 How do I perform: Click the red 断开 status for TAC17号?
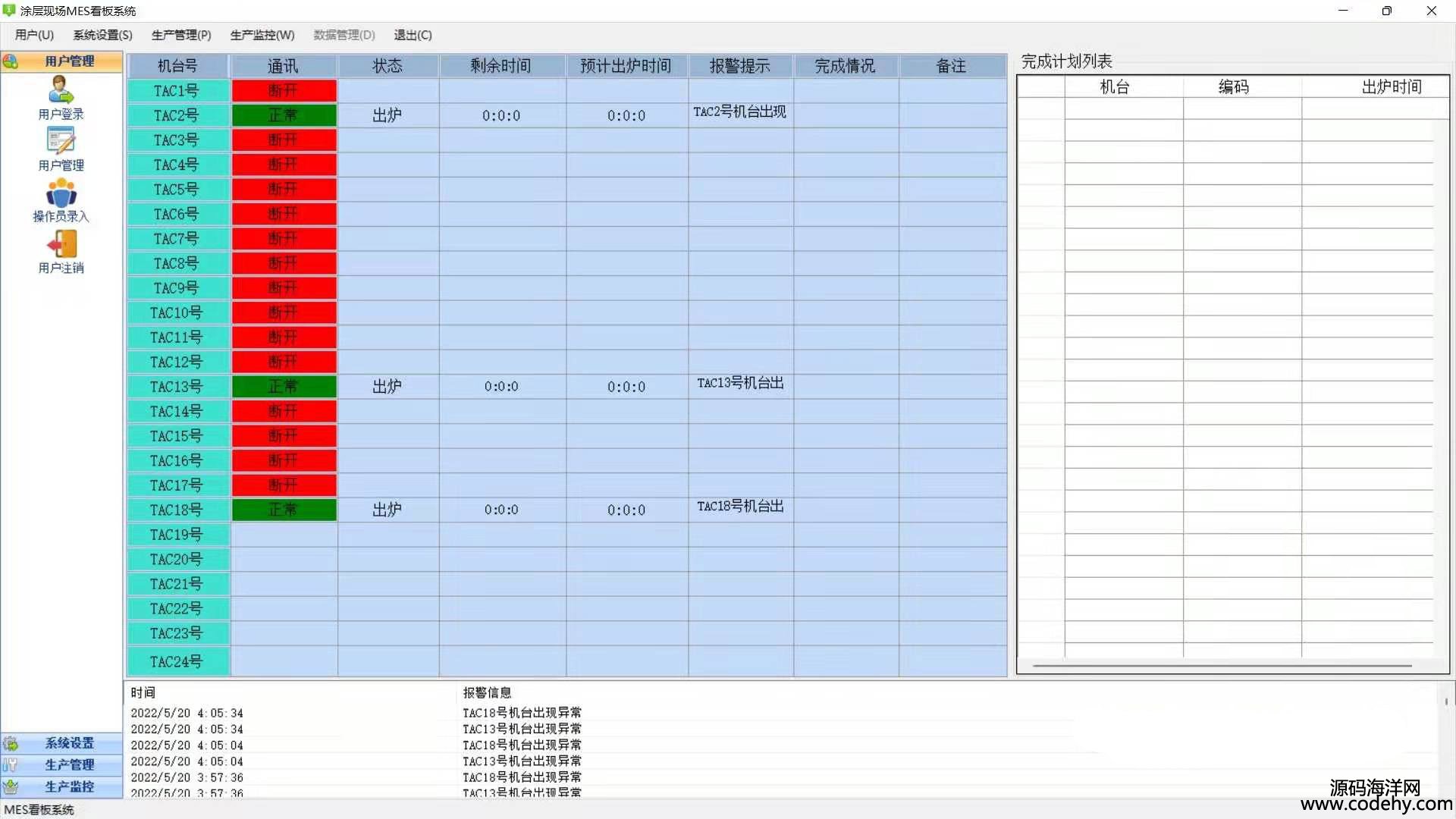pyautogui.click(x=284, y=485)
